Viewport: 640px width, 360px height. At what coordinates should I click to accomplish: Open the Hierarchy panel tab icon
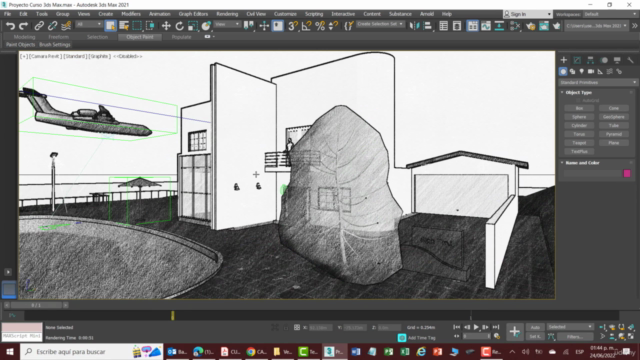(x=590, y=60)
